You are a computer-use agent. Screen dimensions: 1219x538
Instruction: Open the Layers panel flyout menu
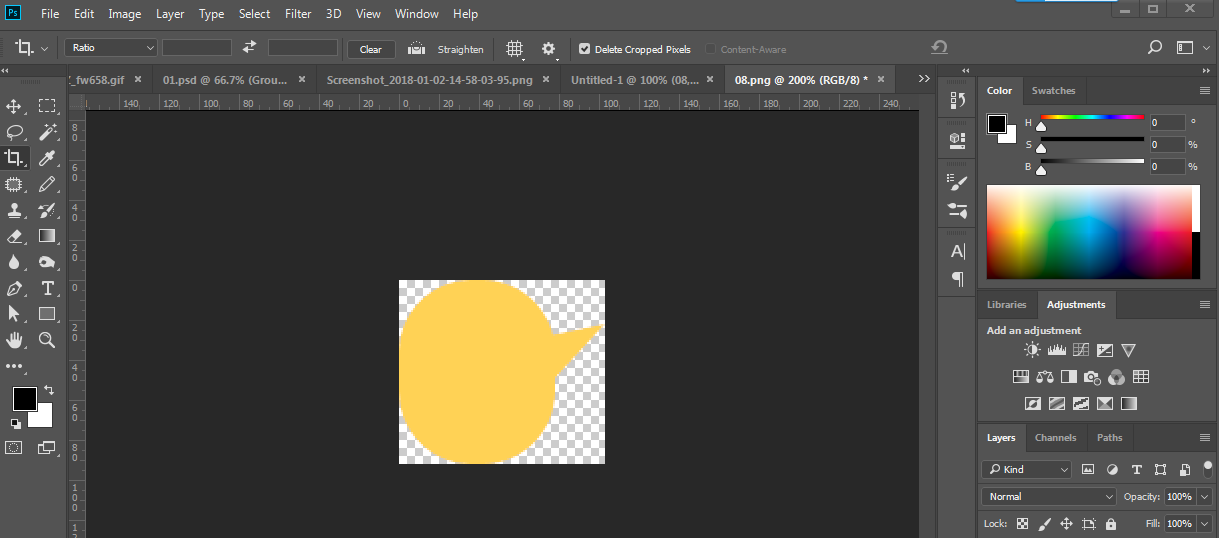1205,437
